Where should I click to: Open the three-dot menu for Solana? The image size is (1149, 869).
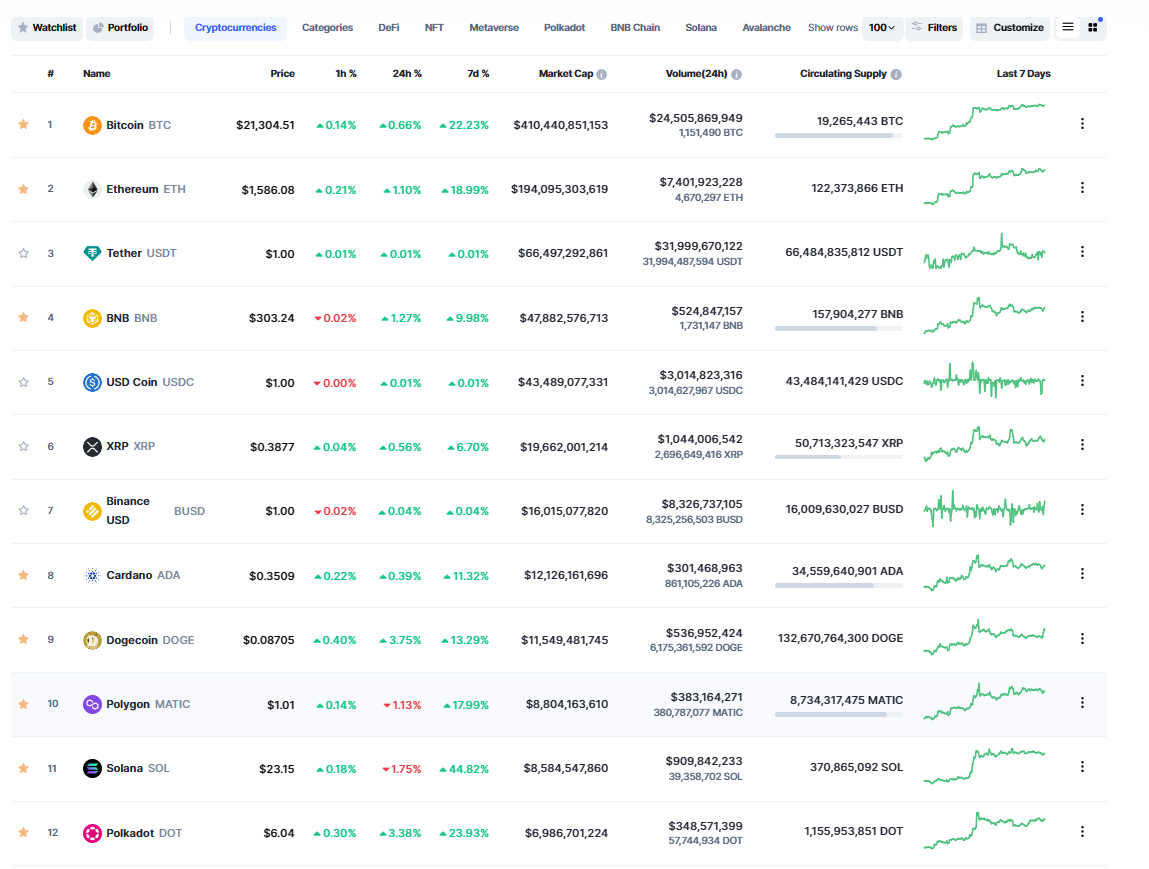click(1082, 767)
